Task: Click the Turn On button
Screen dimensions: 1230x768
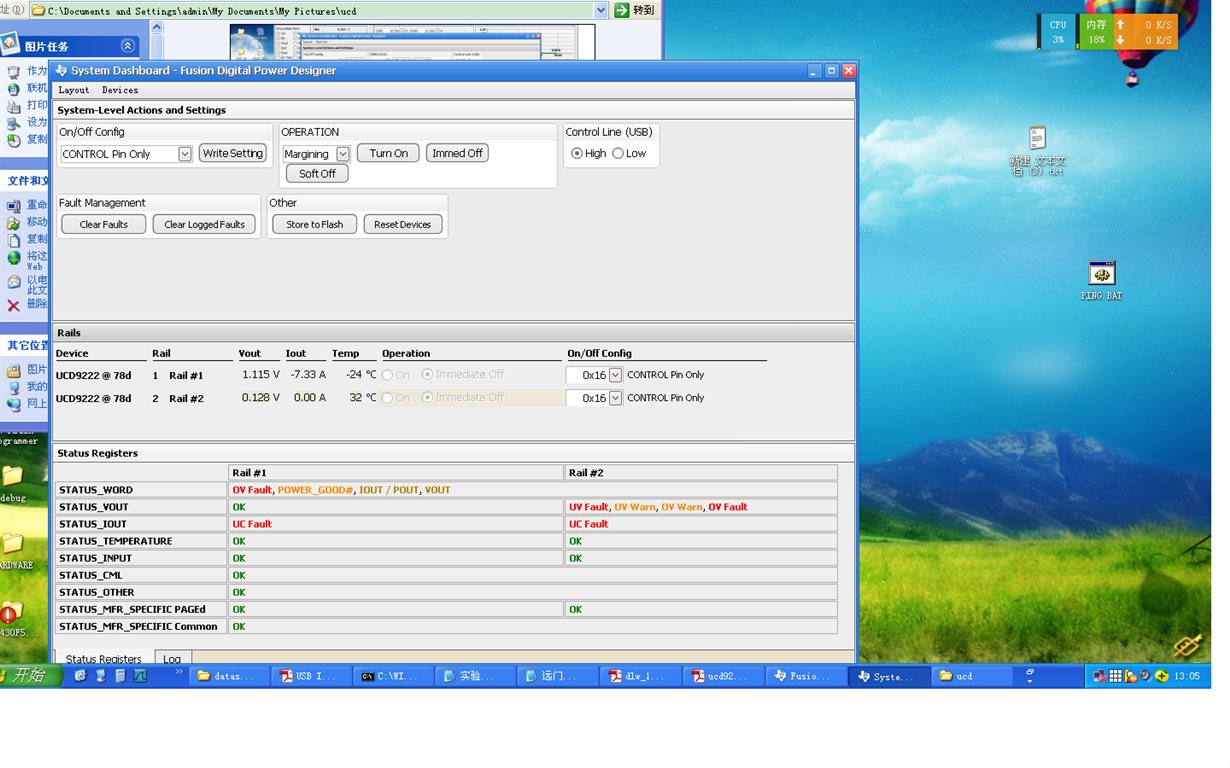Action: tap(388, 153)
